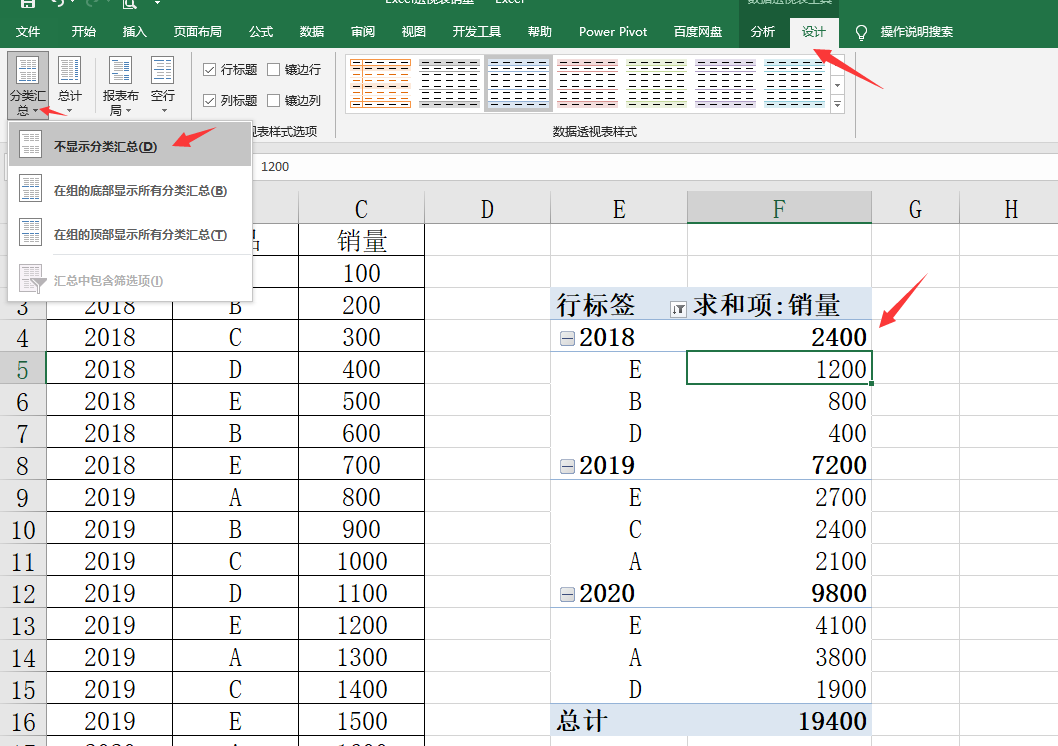Click icon beside 在组的底部显示所有分类汇总 entry

[31, 189]
